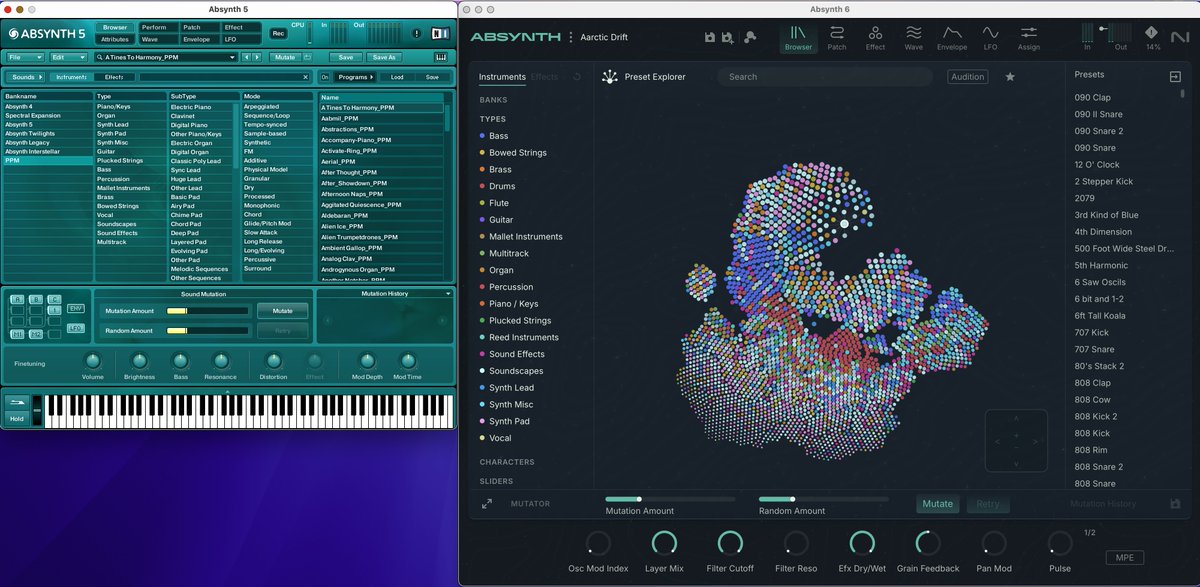
Task: Expand the CHARACTERS section in Absynth 6
Action: 507,462
